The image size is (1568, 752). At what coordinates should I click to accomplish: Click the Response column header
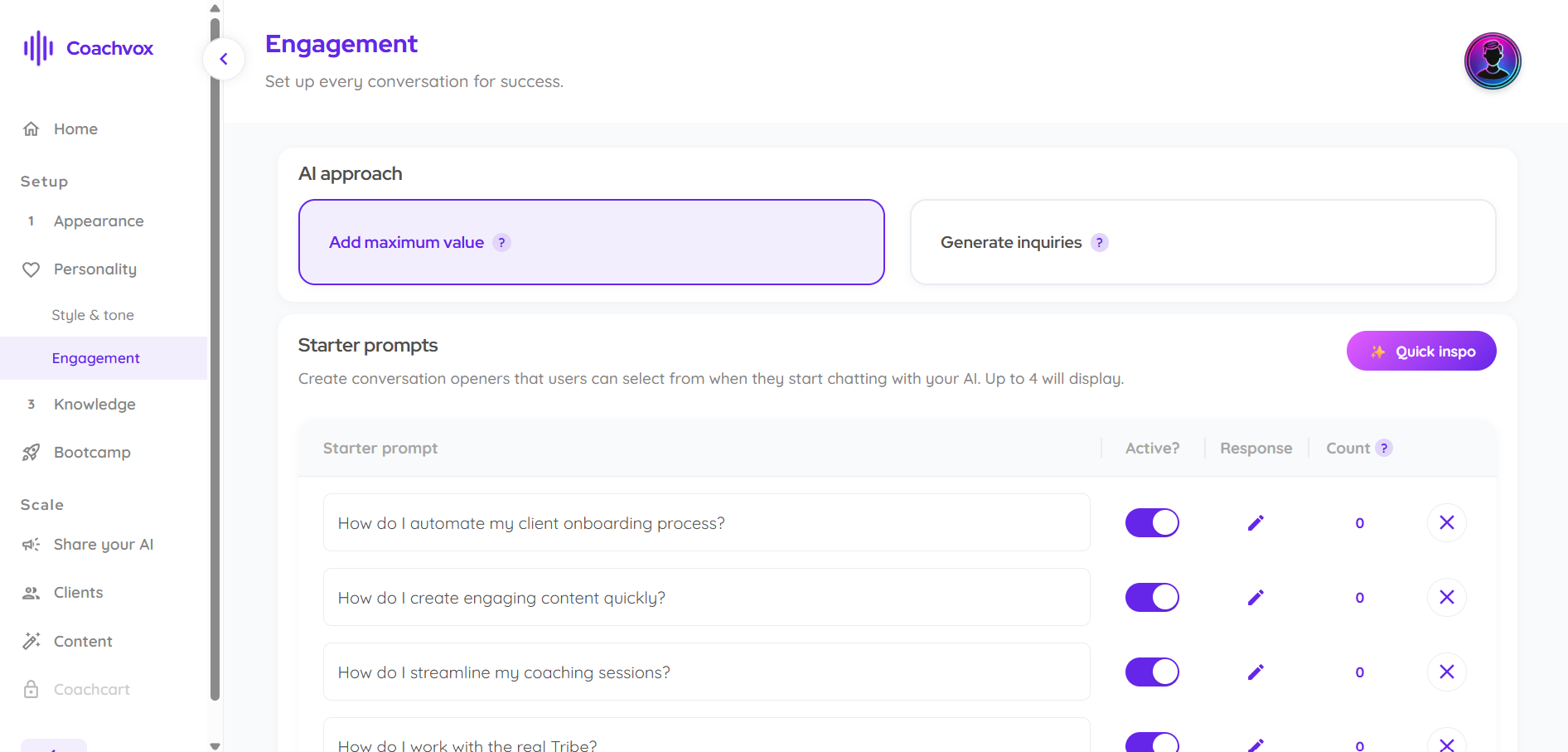tap(1256, 449)
